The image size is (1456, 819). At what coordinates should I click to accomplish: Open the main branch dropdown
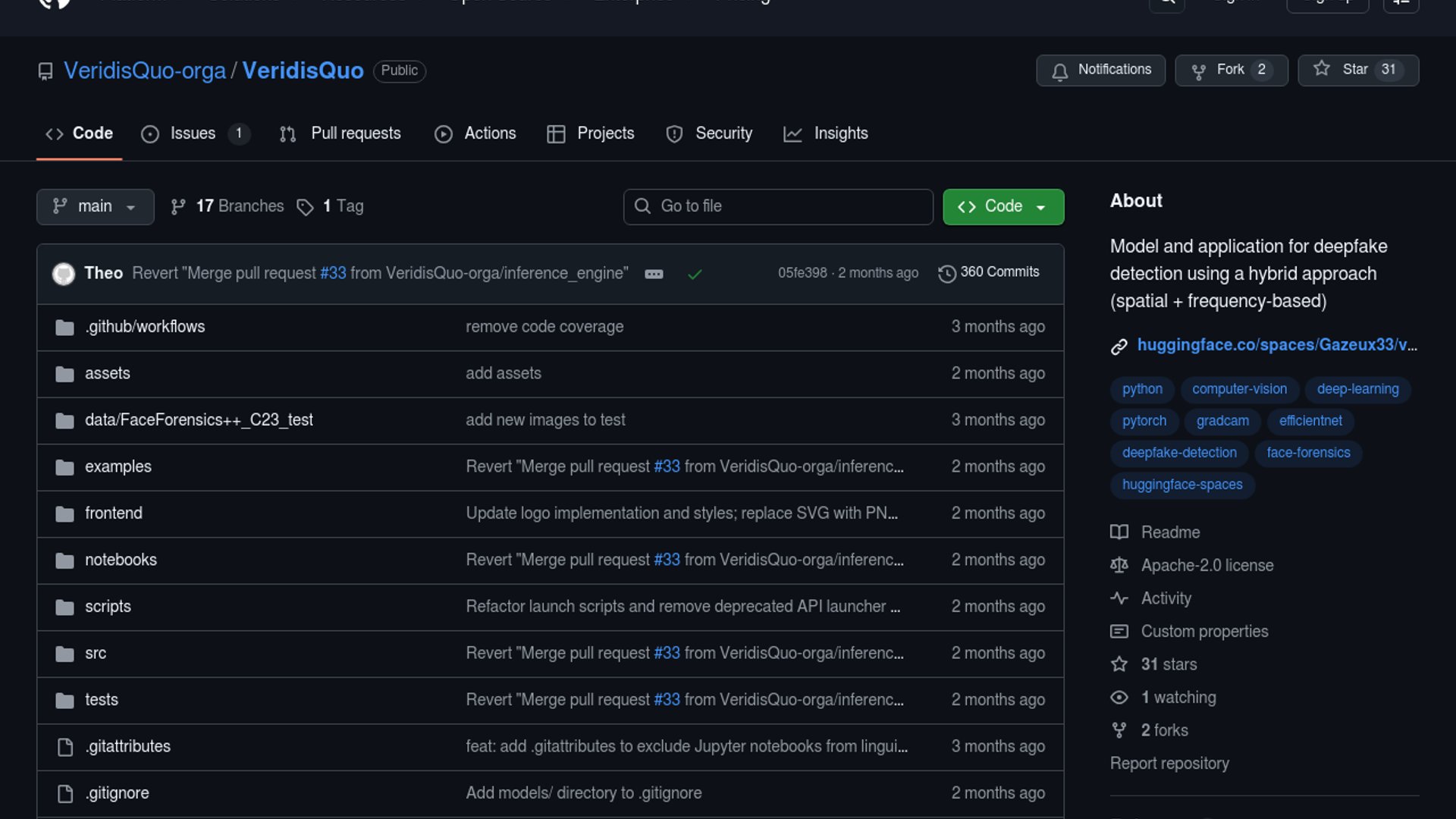[x=95, y=206]
